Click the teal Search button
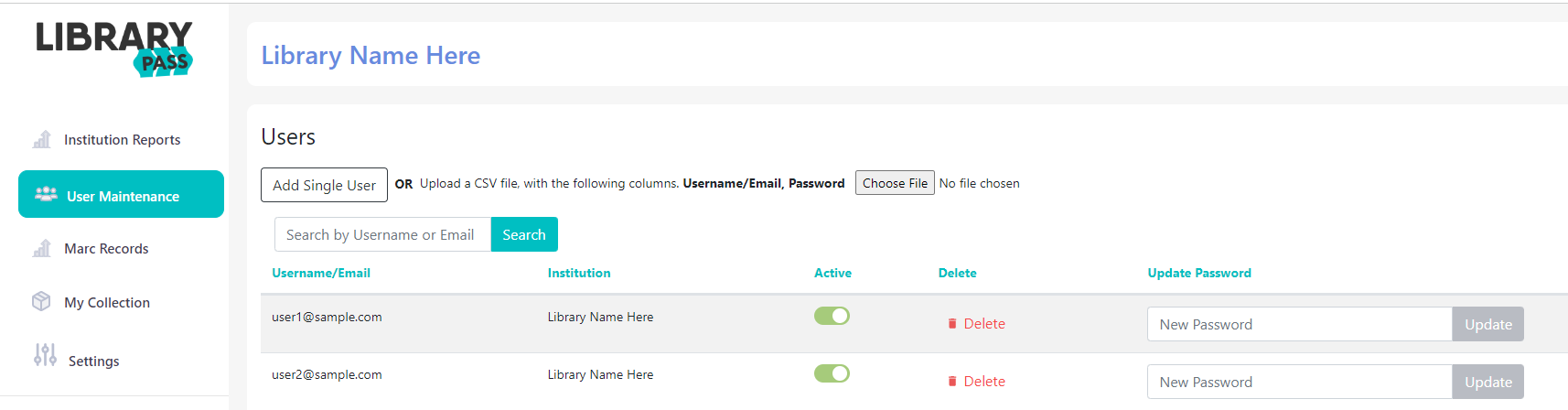 tap(524, 234)
